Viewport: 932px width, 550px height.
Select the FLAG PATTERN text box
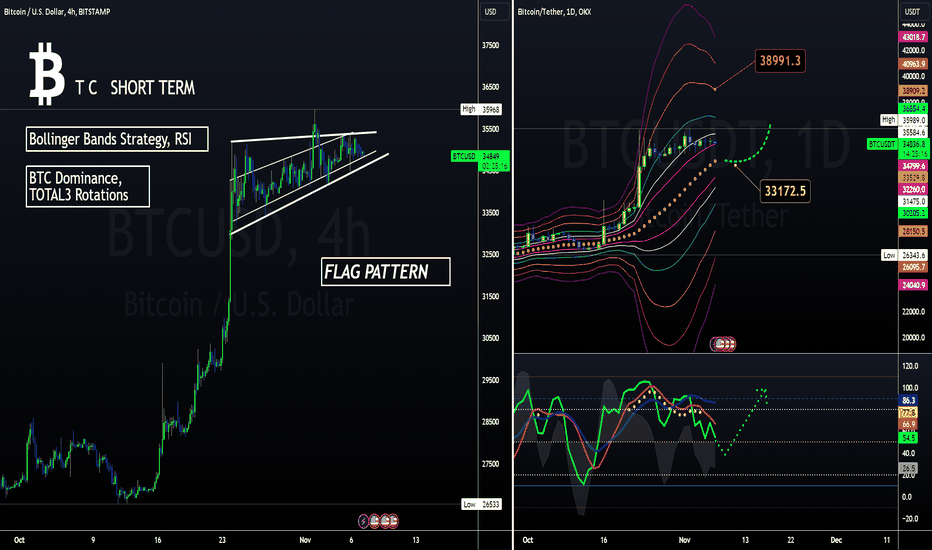point(386,272)
